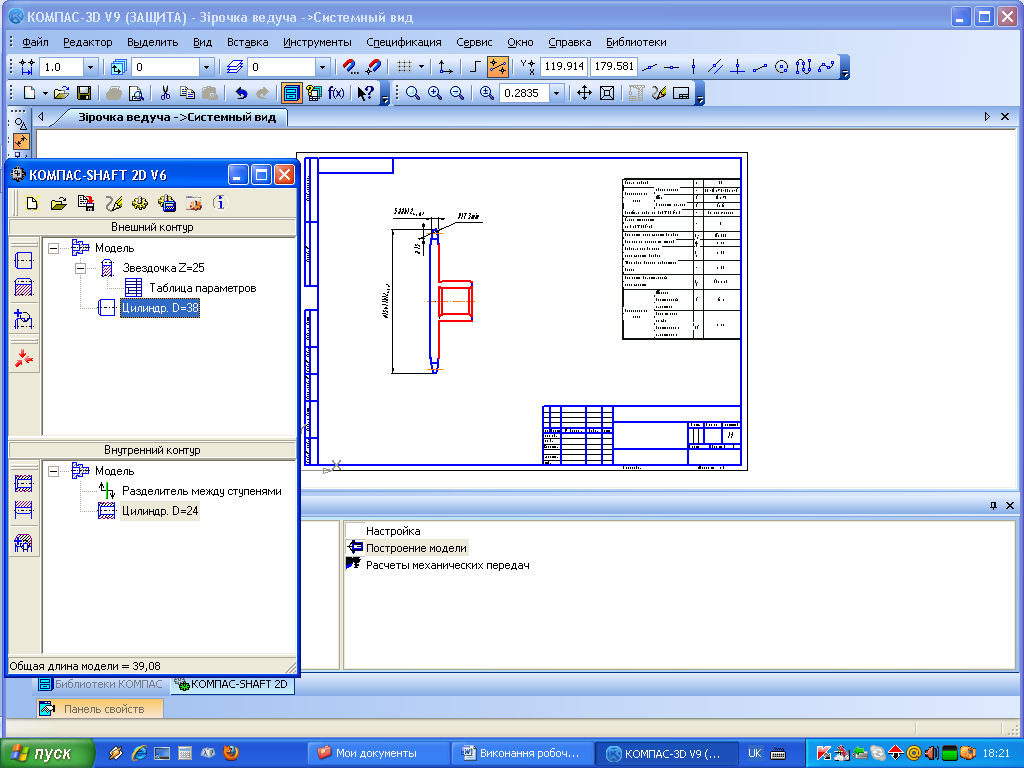
Task: Click the yellow gear icon in SHAFT toolbar
Action: (x=140, y=204)
